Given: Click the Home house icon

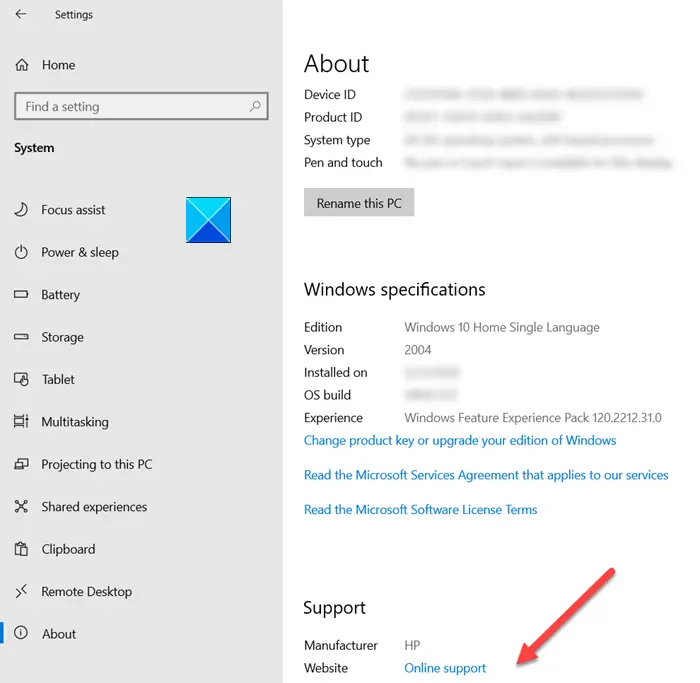Looking at the screenshot, I should pos(22,65).
